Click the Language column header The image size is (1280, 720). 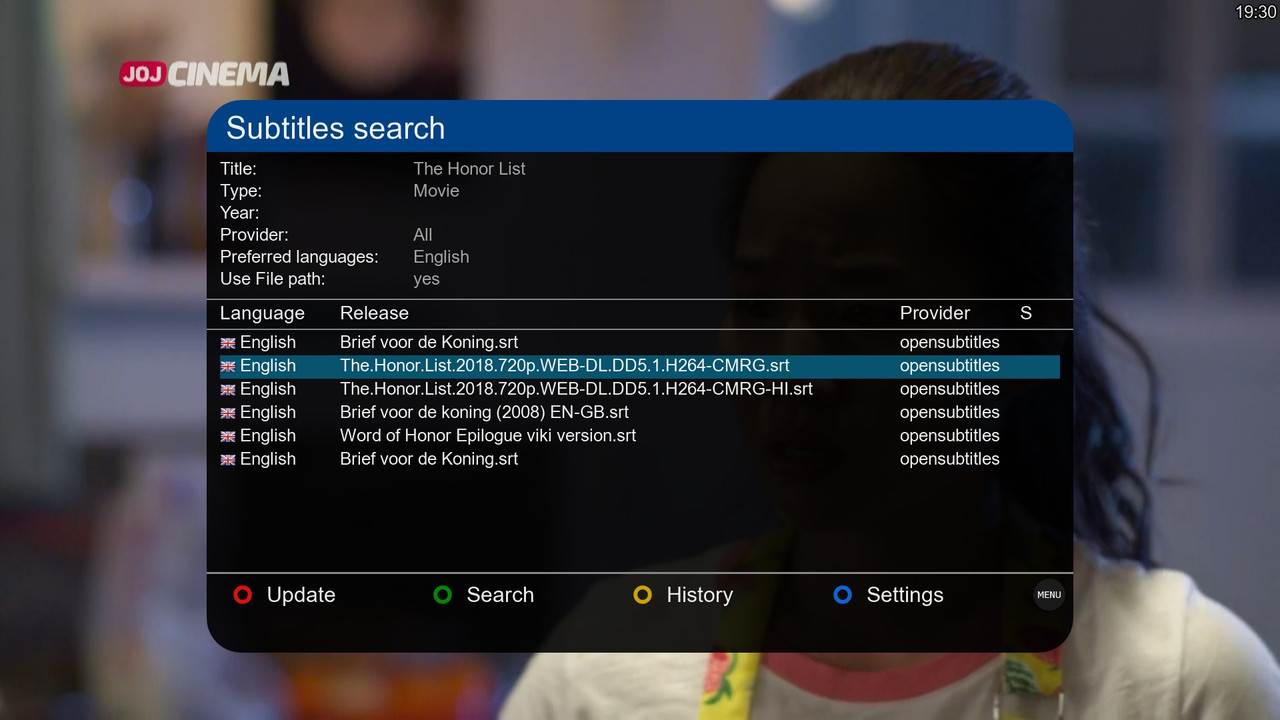pos(262,313)
